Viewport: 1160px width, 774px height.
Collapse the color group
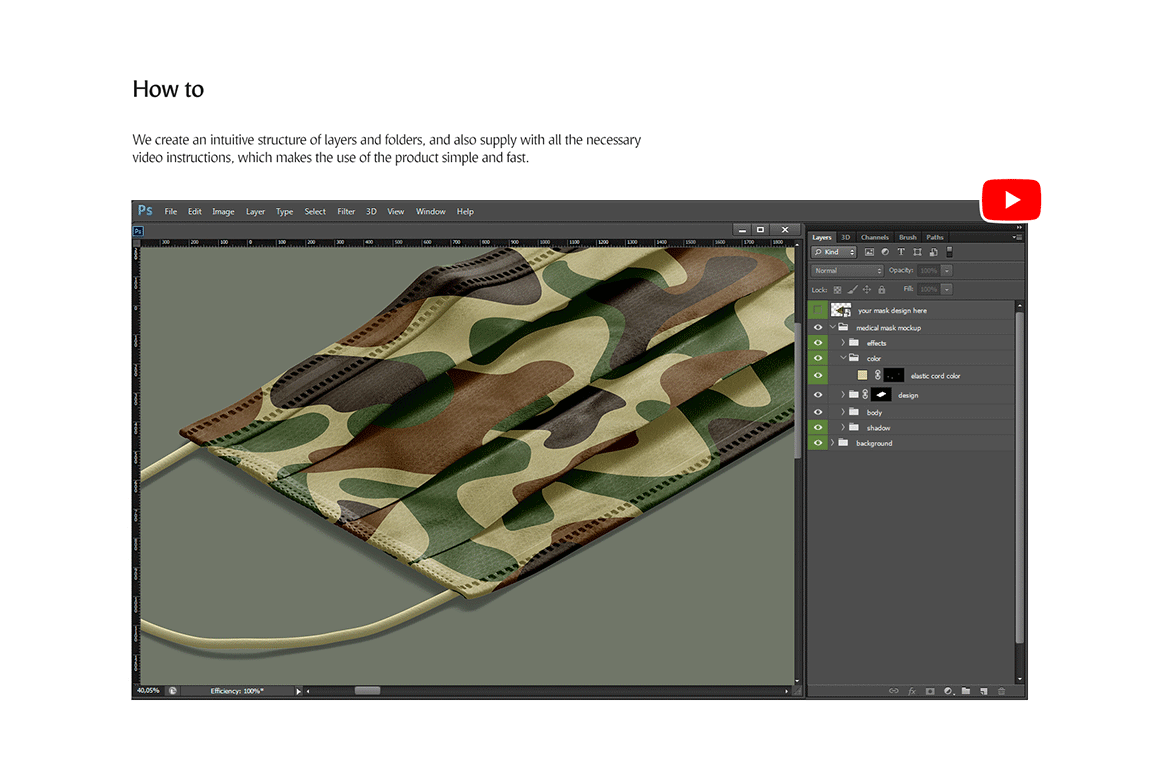click(x=843, y=358)
